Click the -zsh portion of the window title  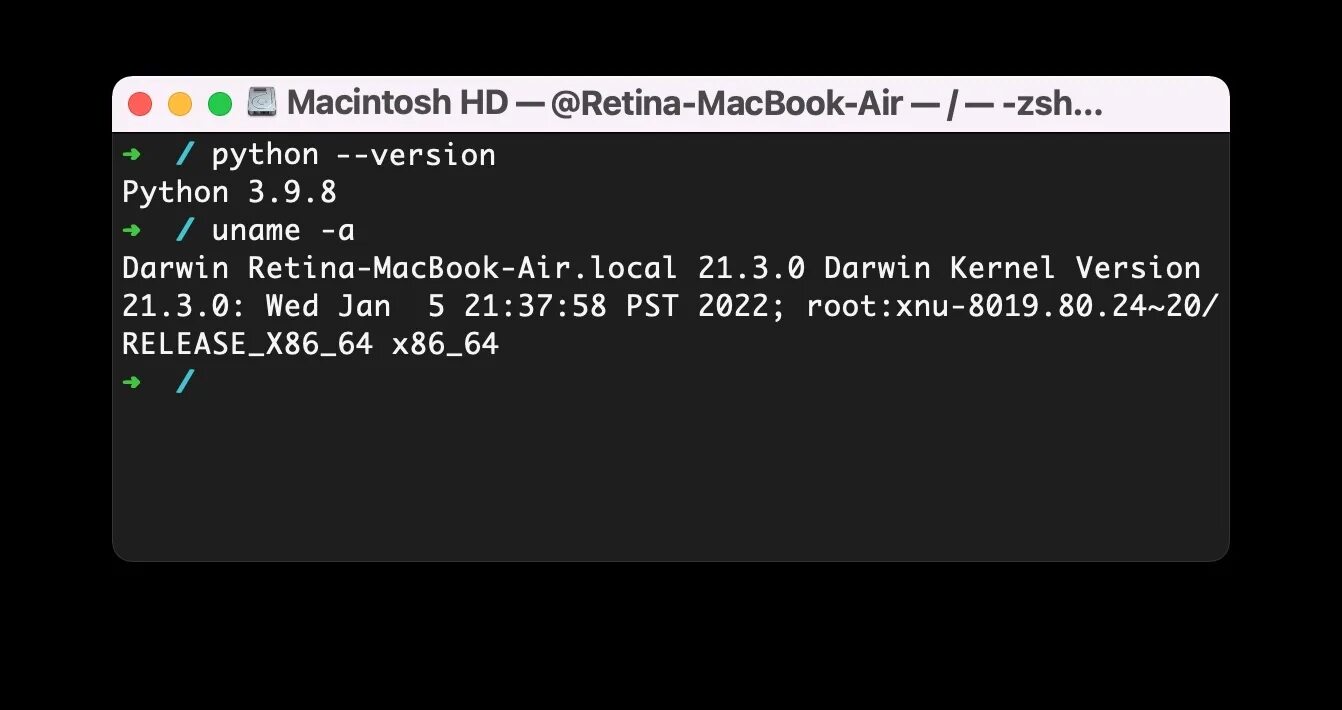point(1046,102)
